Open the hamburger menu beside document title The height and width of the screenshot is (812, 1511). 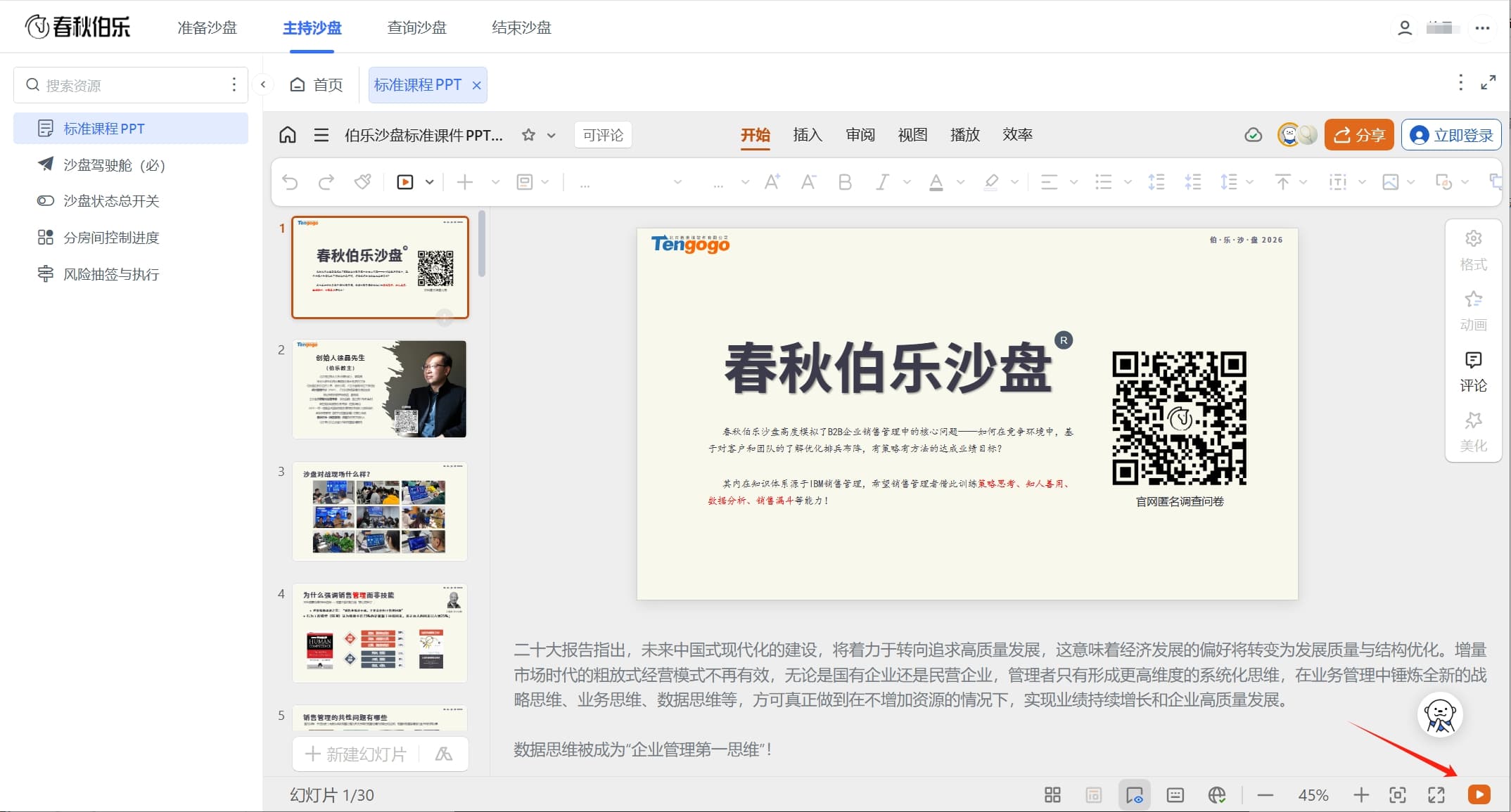321,135
